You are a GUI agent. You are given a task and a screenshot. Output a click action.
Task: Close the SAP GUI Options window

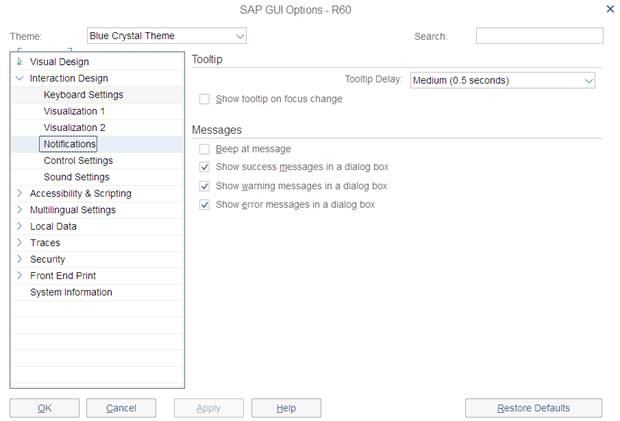[x=609, y=9]
